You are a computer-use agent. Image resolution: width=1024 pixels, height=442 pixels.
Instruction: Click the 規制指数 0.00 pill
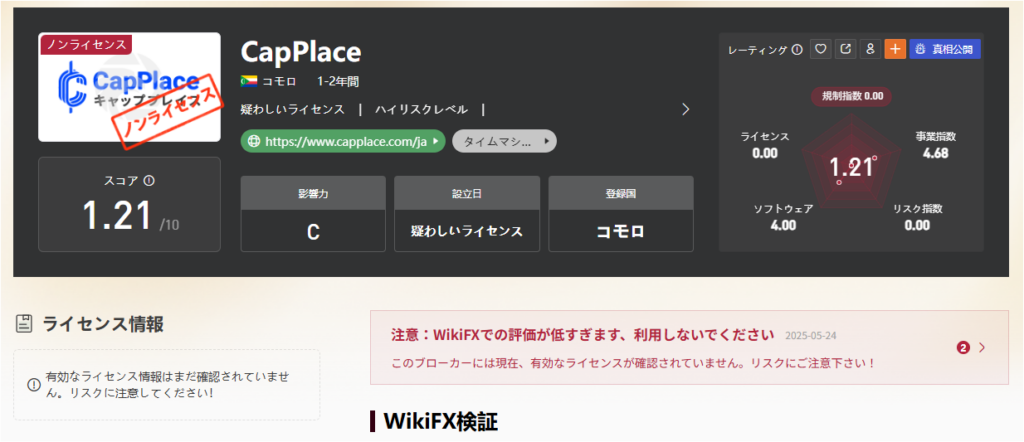[852, 96]
